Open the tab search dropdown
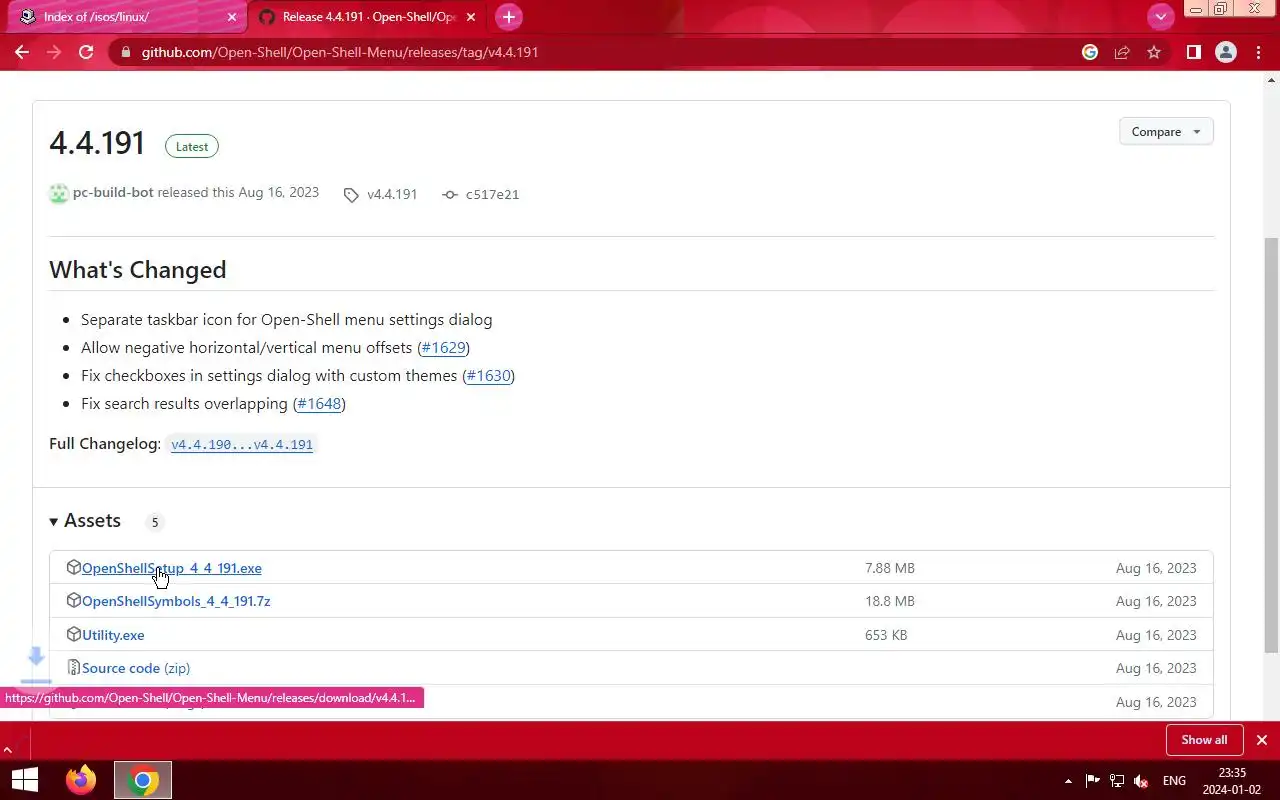The width and height of the screenshot is (1280, 800). (1160, 17)
